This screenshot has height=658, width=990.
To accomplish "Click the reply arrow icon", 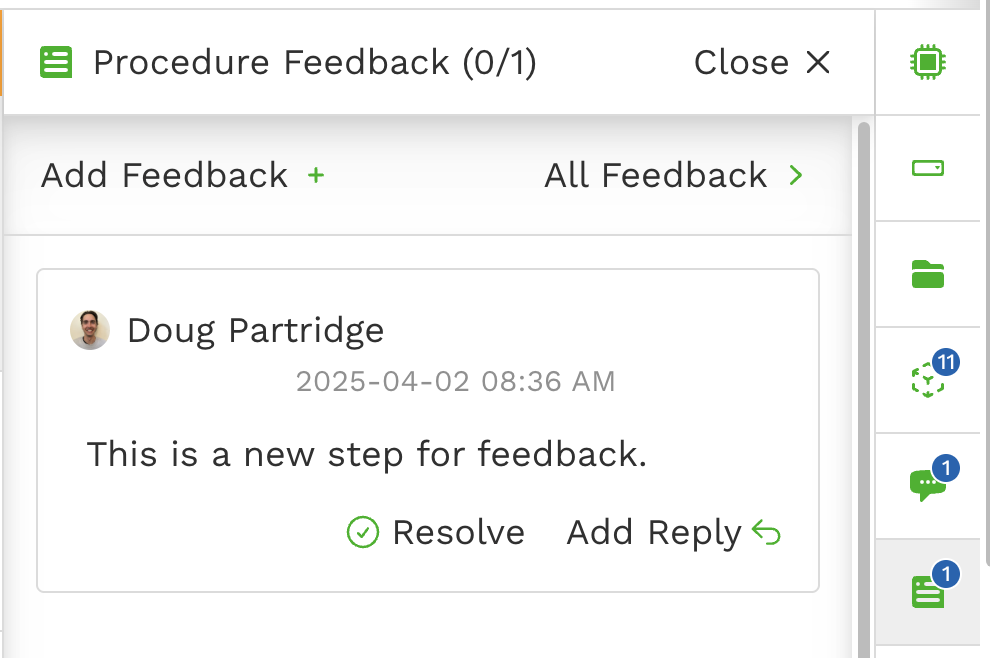I will (x=767, y=533).
